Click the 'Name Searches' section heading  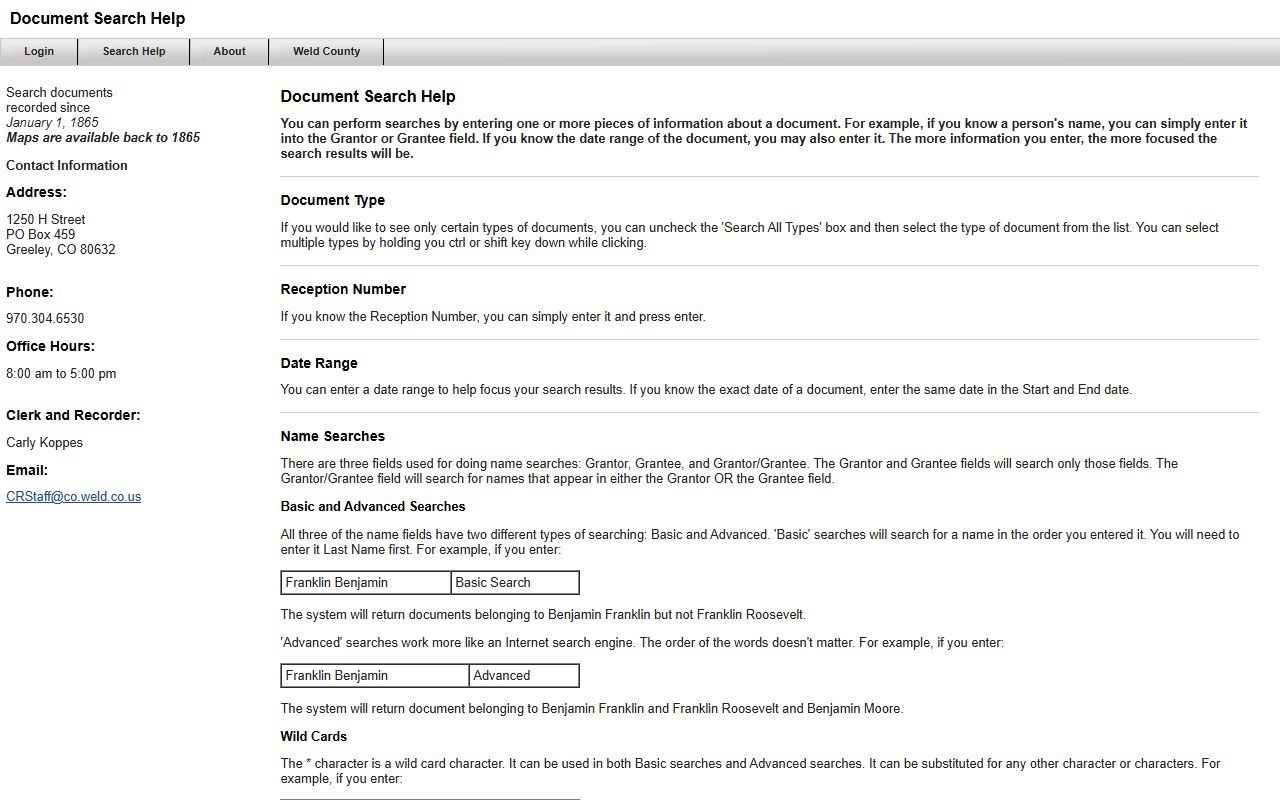(x=333, y=437)
